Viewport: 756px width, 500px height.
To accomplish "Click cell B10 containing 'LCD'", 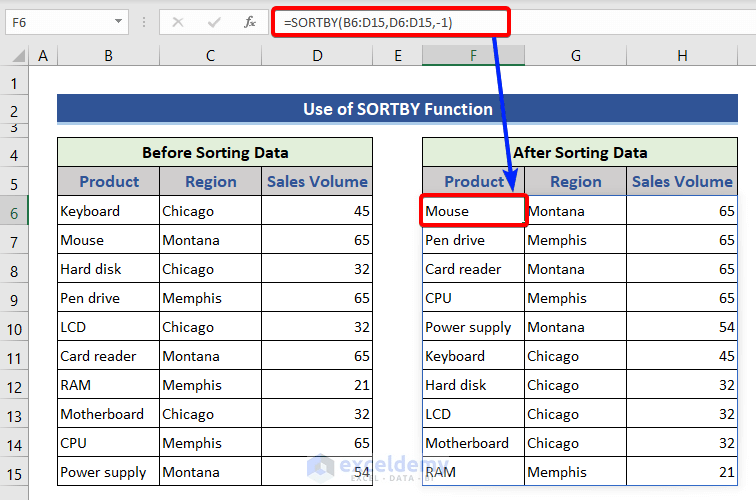I will click(x=108, y=327).
